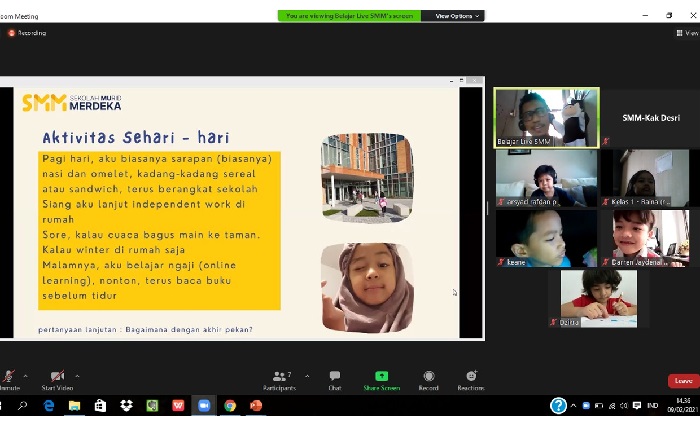Image resolution: width=700 pixels, height=423 pixels.
Task: Click muted mic icon on SMM-Kak Desri tile
Action: [605, 141]
